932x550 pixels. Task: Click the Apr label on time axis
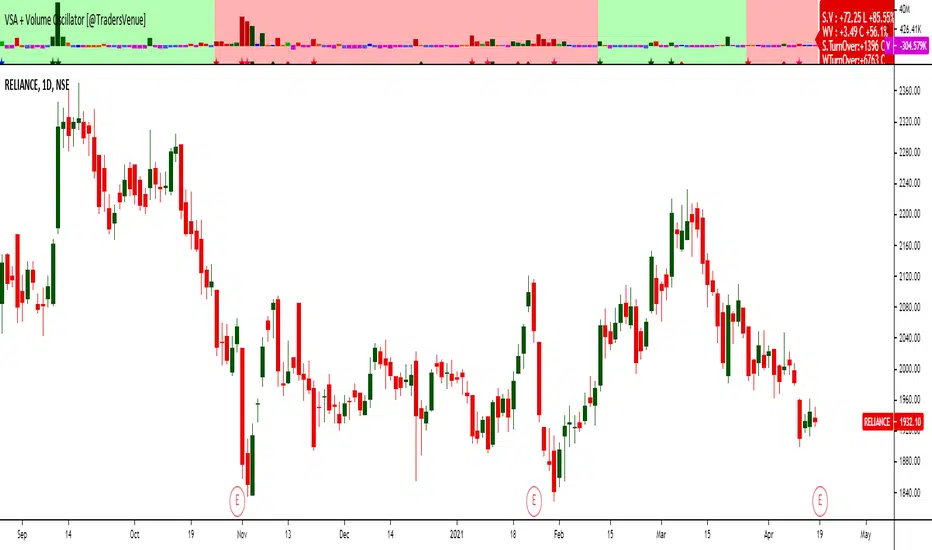(x=769, y=535)
